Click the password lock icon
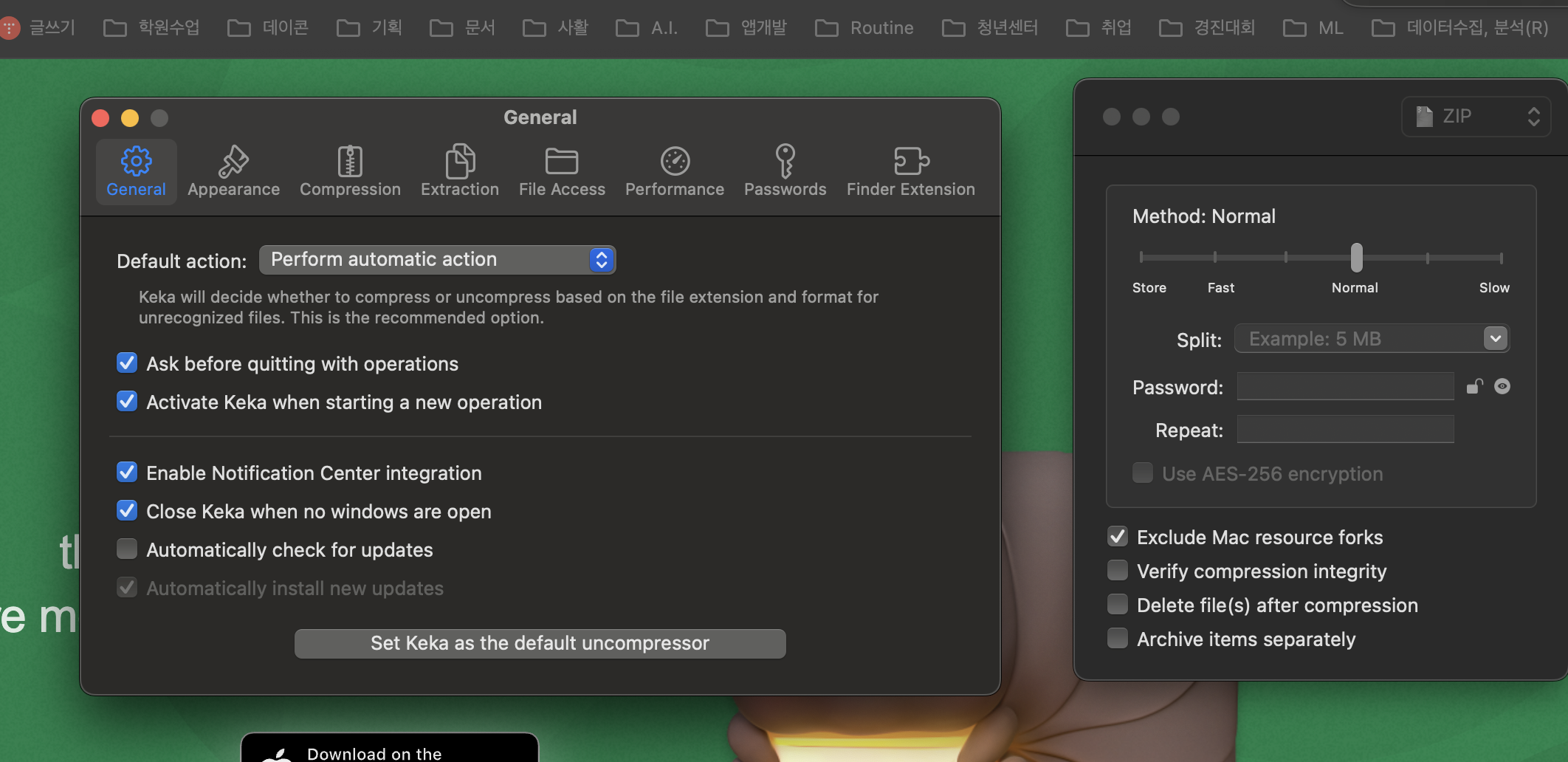Image resolution: width=1568 pixels, height=762 pixels. click(1474, 386)
